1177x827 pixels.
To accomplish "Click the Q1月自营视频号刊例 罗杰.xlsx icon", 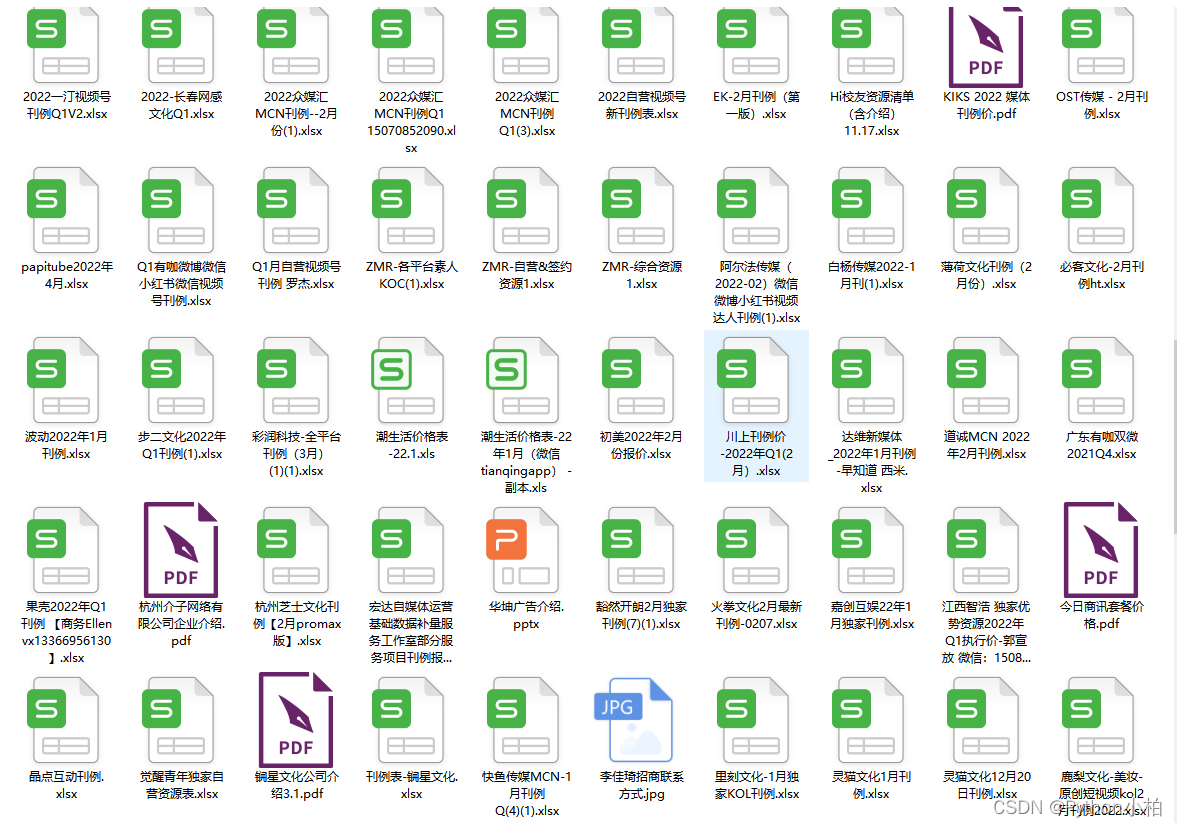I will [293, 211].
